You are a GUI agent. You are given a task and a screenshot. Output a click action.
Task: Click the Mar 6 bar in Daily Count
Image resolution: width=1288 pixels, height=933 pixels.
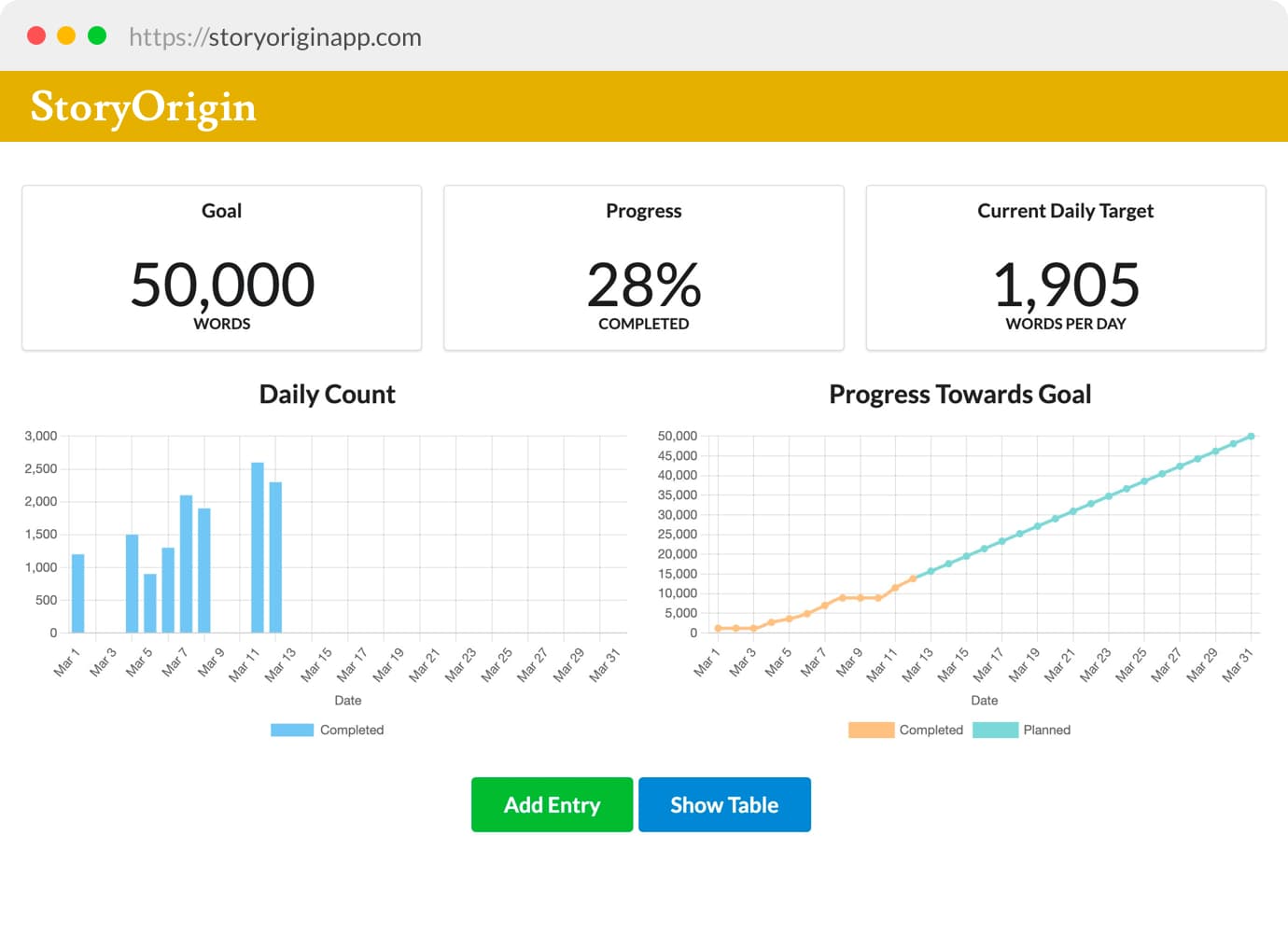click(x=168, y=590)
